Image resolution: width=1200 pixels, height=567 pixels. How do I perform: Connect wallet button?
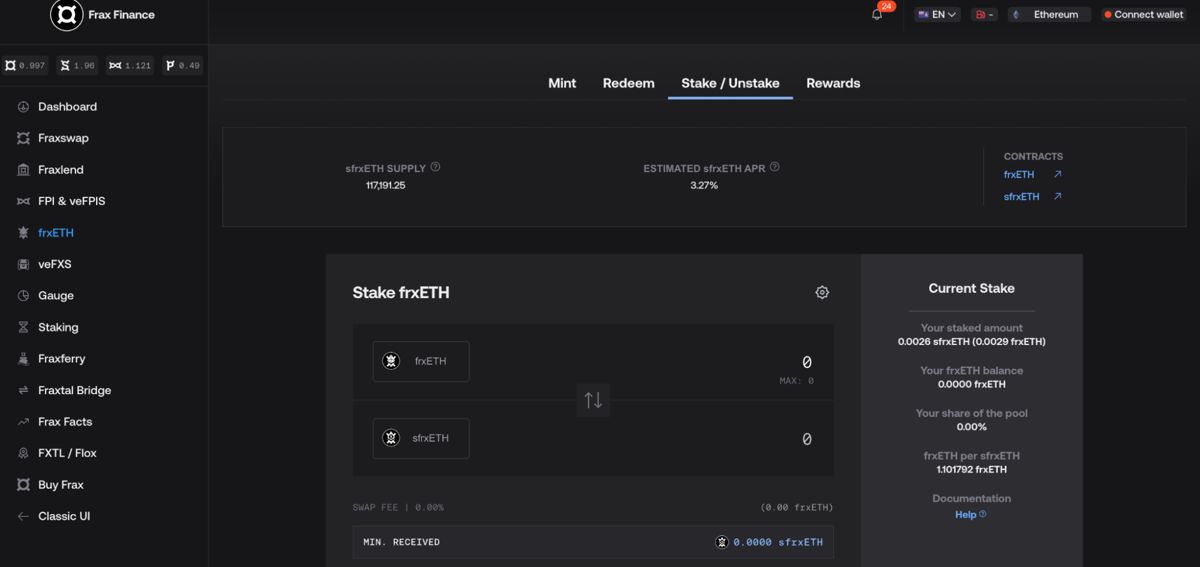[1143, 15]
